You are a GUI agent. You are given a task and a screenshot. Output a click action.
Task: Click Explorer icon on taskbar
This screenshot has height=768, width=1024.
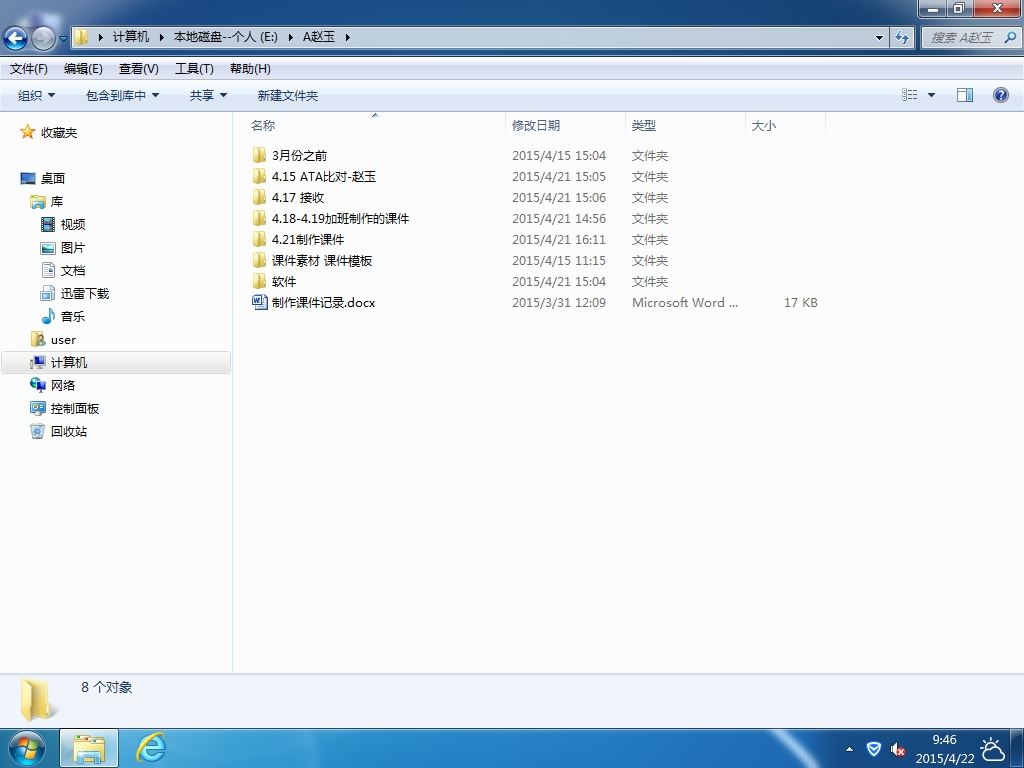click(x=89, y=748)
